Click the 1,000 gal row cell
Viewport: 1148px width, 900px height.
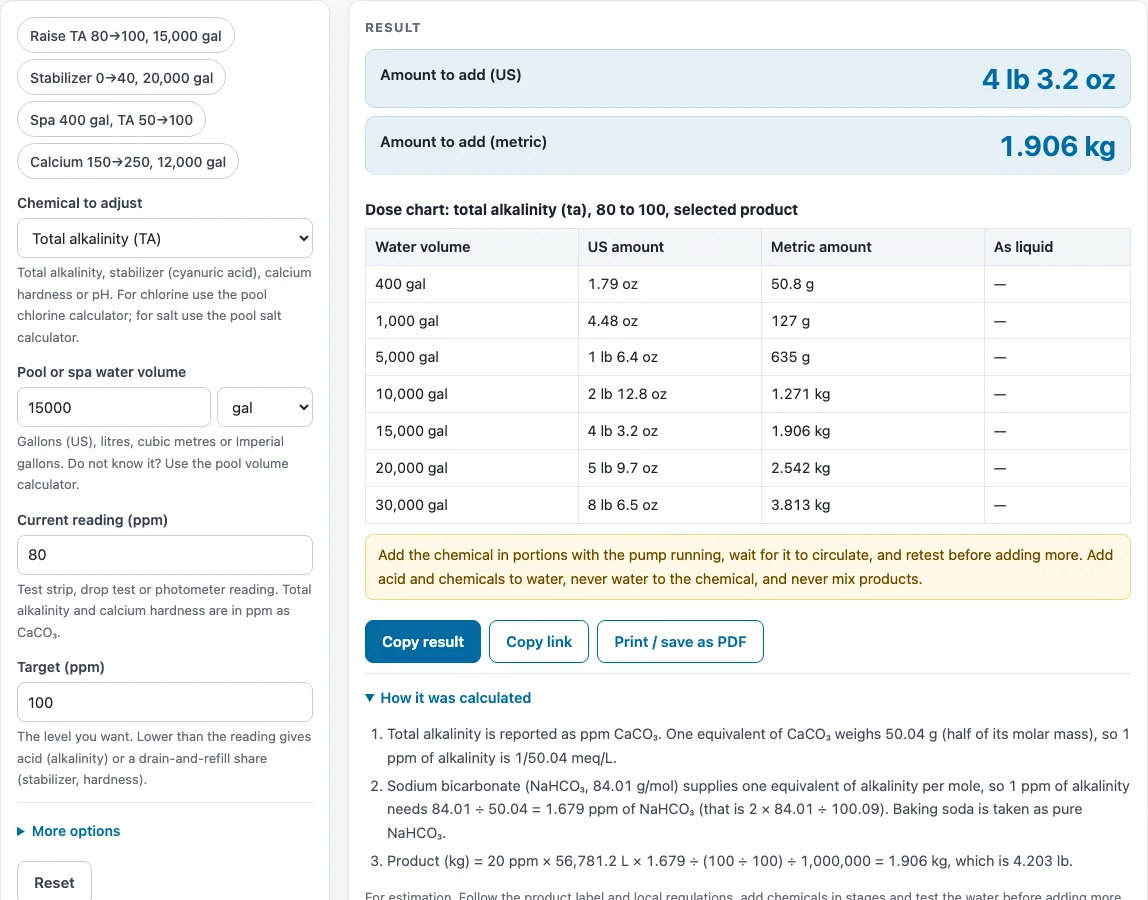pyautogui.click(x=472, y=321)
